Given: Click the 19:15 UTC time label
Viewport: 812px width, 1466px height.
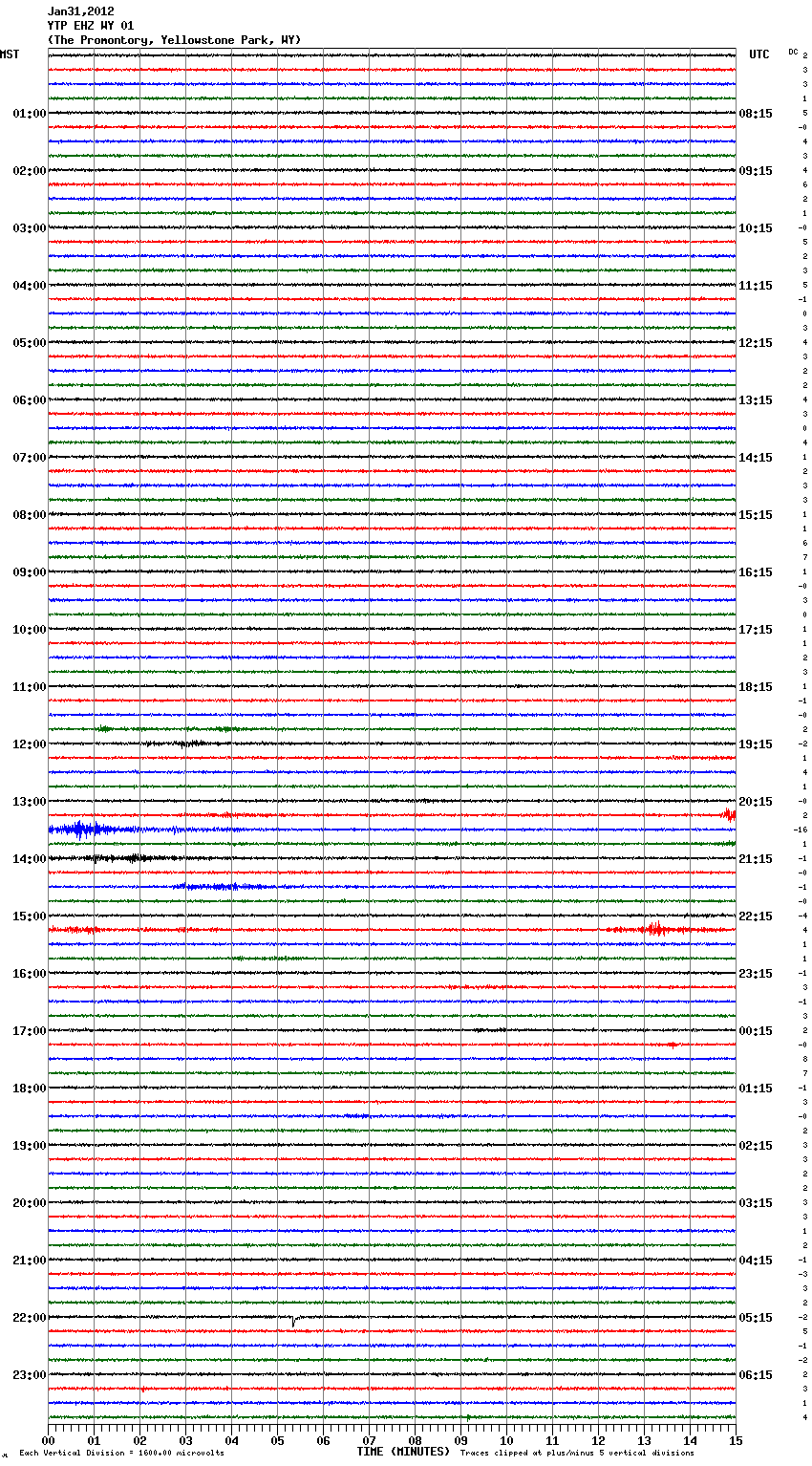Looking at the screenshot, I should (x=756, y=744).
